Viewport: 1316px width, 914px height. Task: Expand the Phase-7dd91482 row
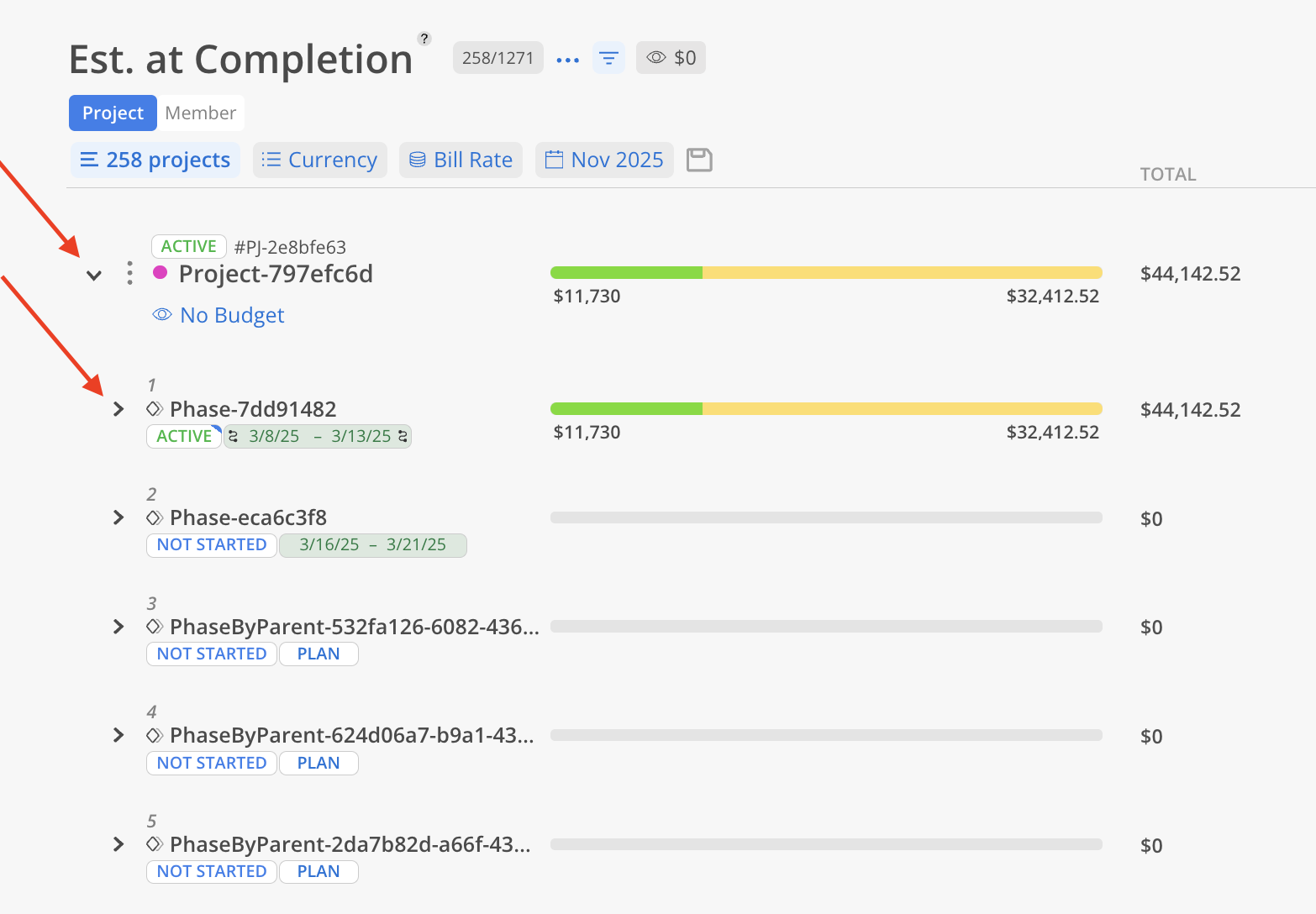coord(118,409)
